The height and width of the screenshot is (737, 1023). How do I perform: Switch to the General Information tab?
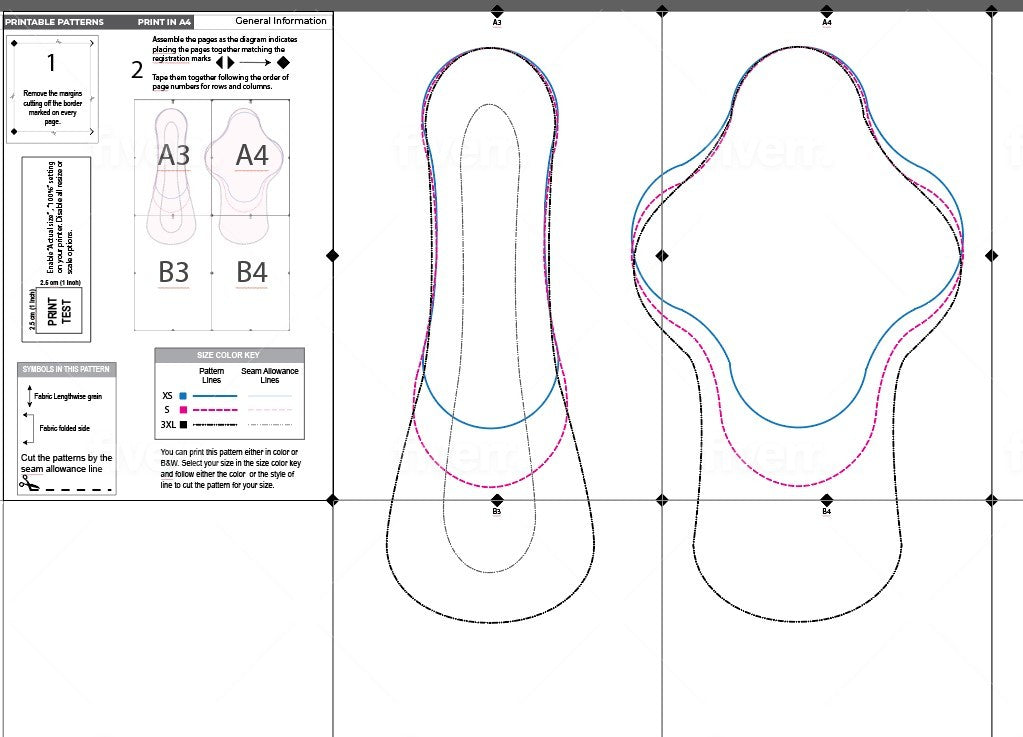point(281,20)
